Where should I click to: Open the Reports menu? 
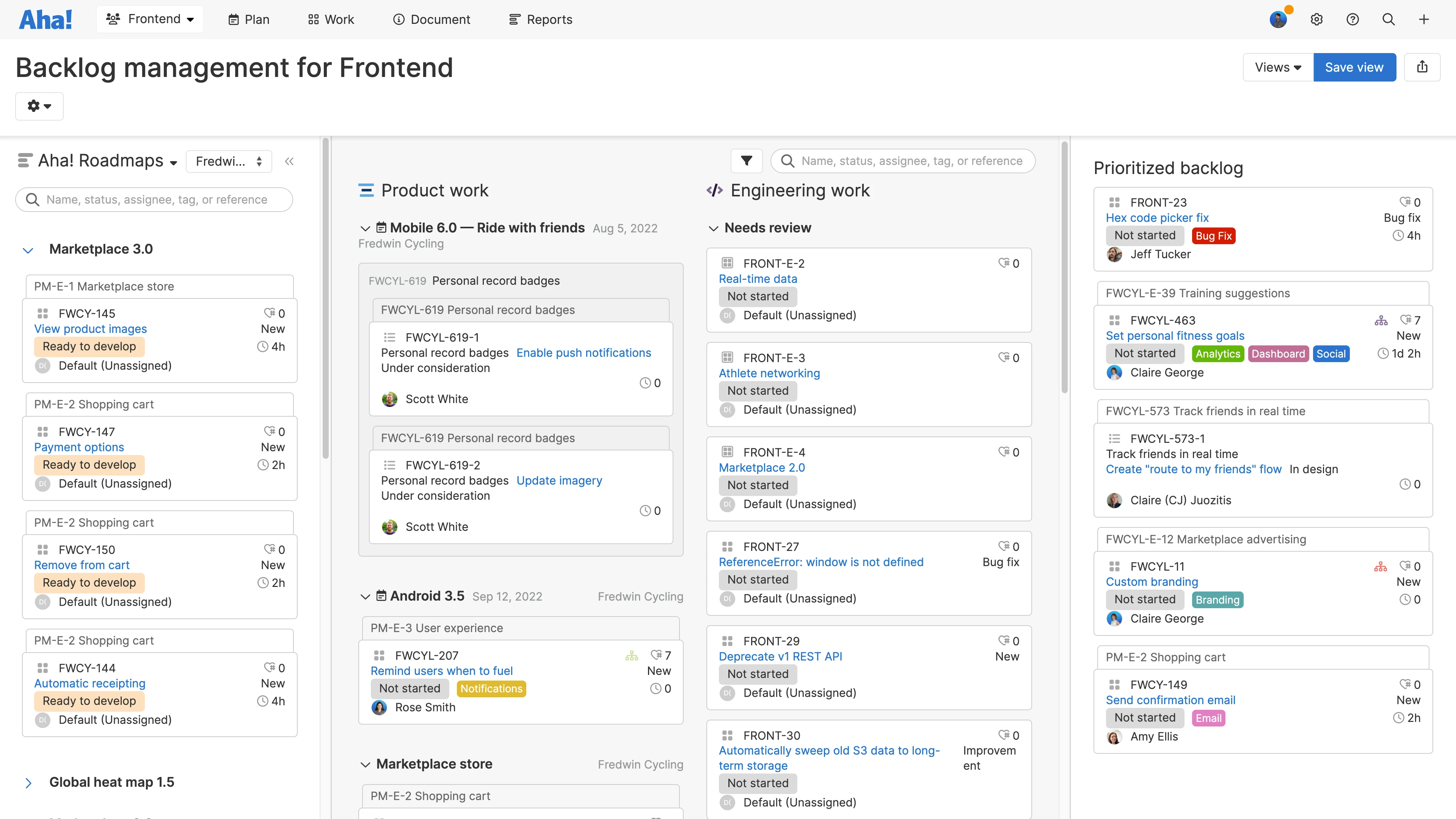click(x=540, y=19)
